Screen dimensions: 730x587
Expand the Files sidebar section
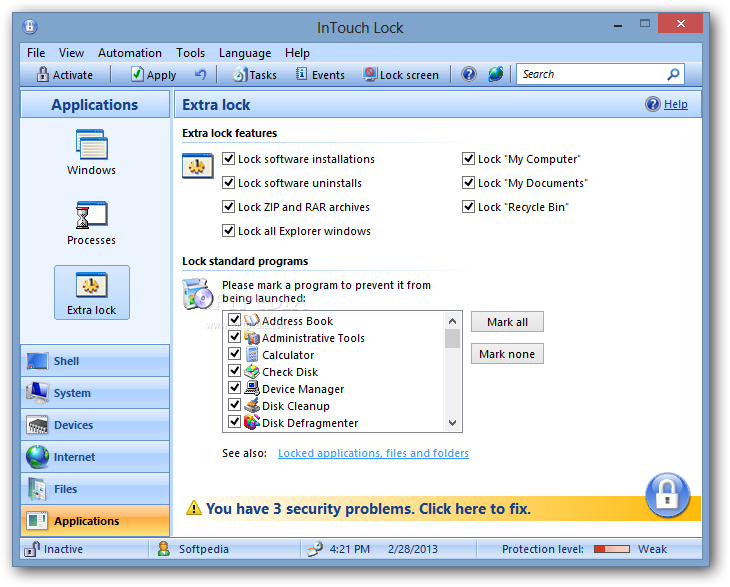95,489
